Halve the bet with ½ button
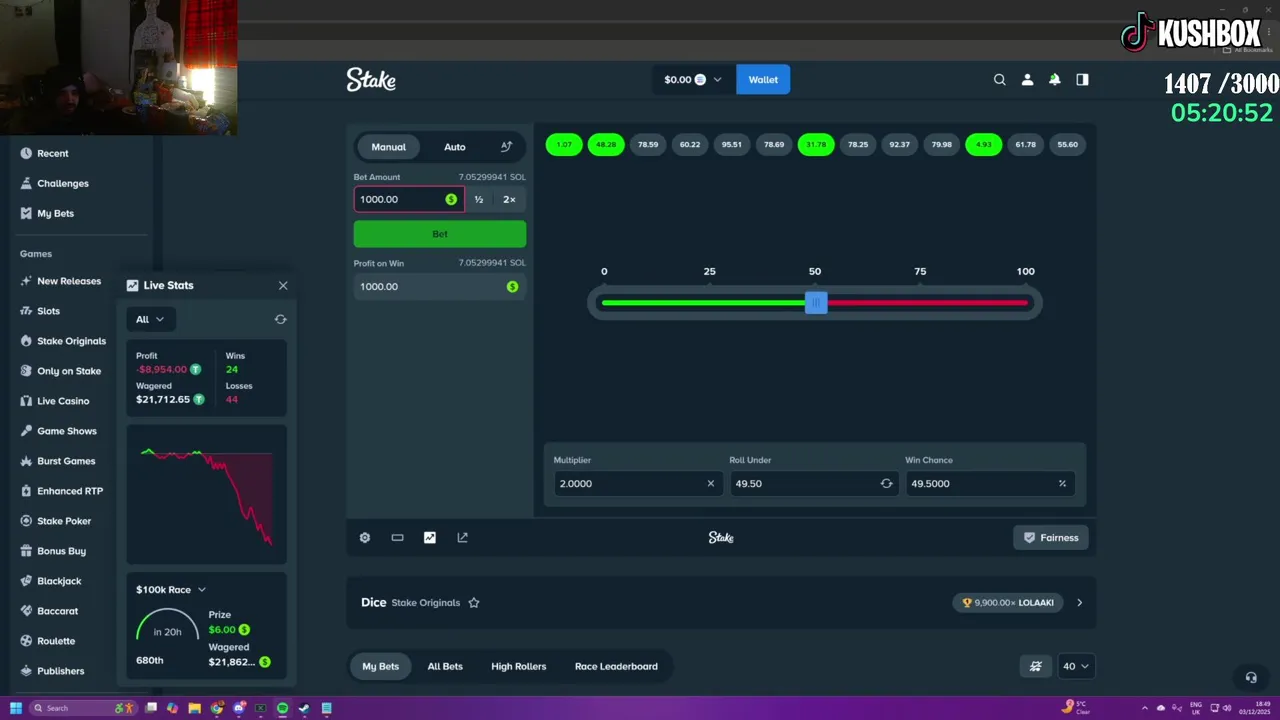Screen dimensions: 1280x720 coord(479,199)
